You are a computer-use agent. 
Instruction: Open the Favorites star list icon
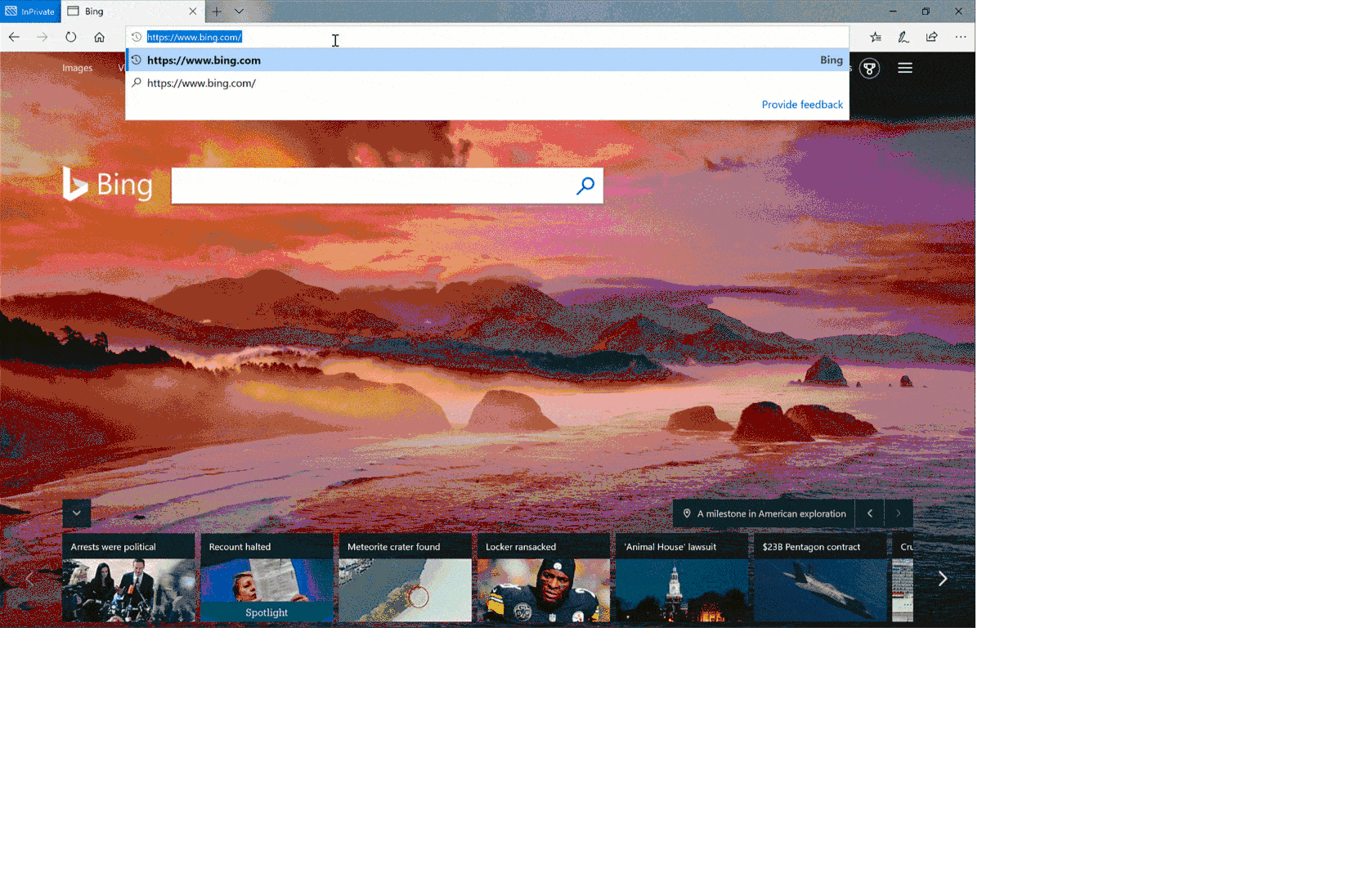tap(876, 37)
